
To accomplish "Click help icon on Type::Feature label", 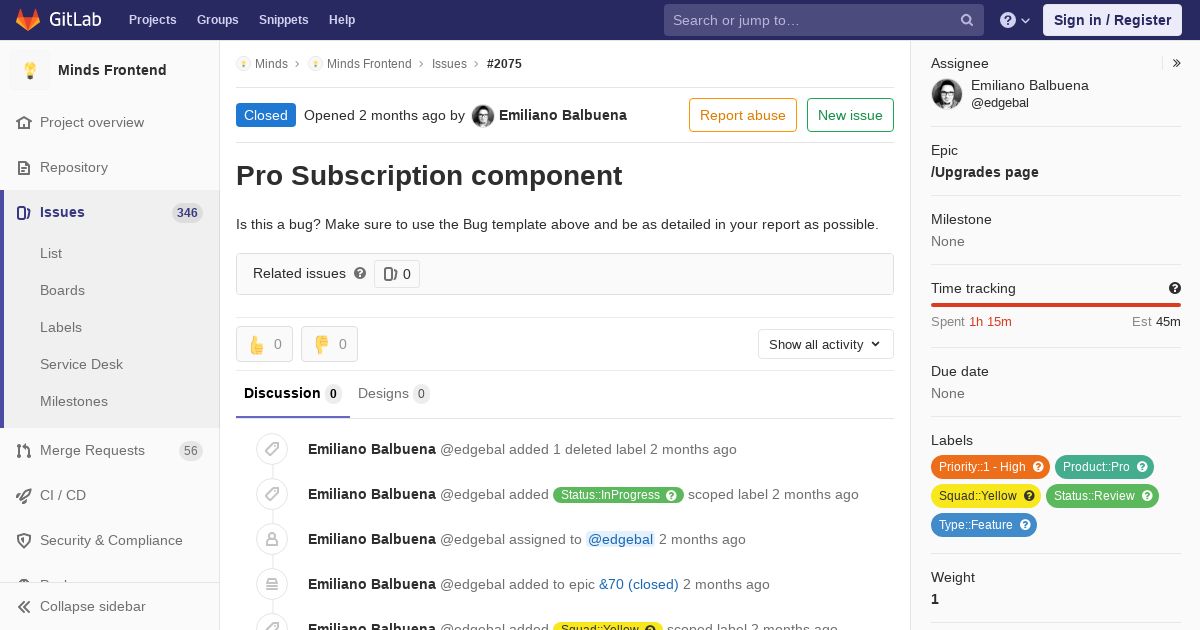I will pos(1025,525).
